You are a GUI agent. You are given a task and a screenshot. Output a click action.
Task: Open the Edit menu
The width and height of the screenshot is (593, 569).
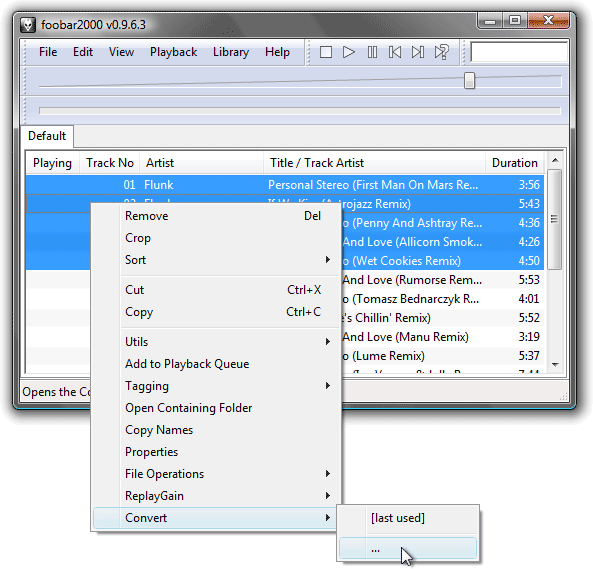coord(83,52)
